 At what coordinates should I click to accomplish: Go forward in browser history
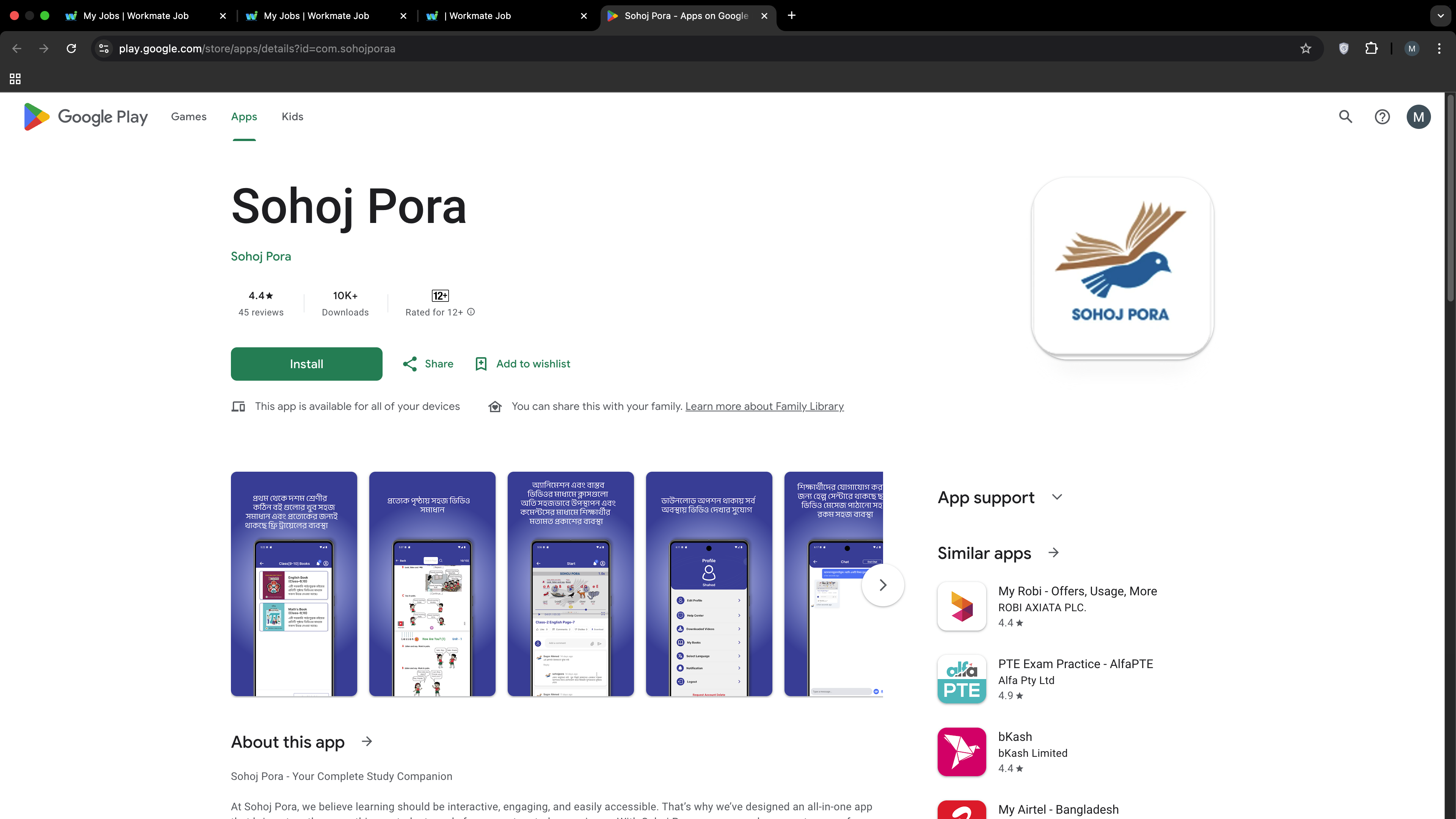coord(44,49)
